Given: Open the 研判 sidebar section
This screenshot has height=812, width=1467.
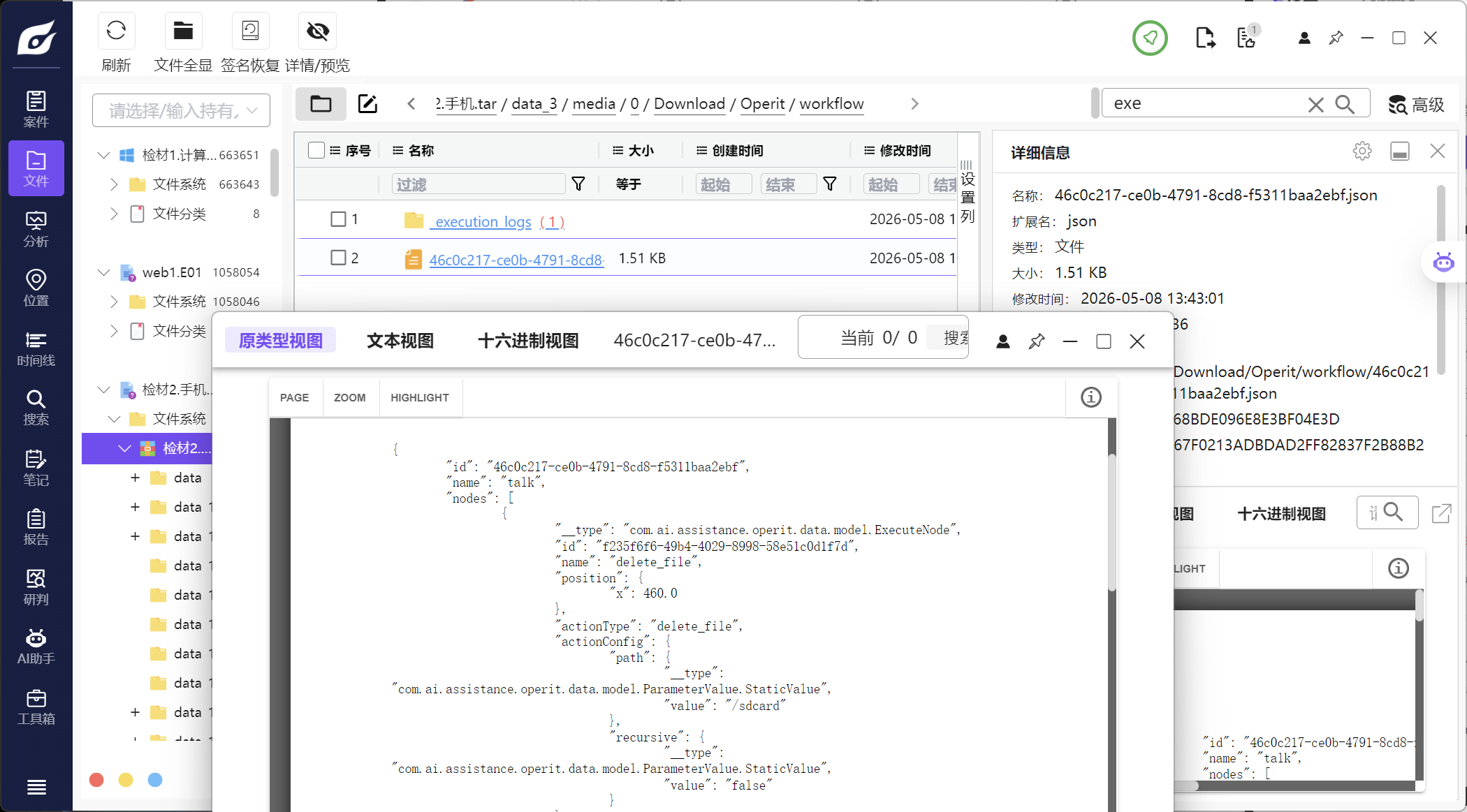Looking at the screenshot, I should pos(36,587).
